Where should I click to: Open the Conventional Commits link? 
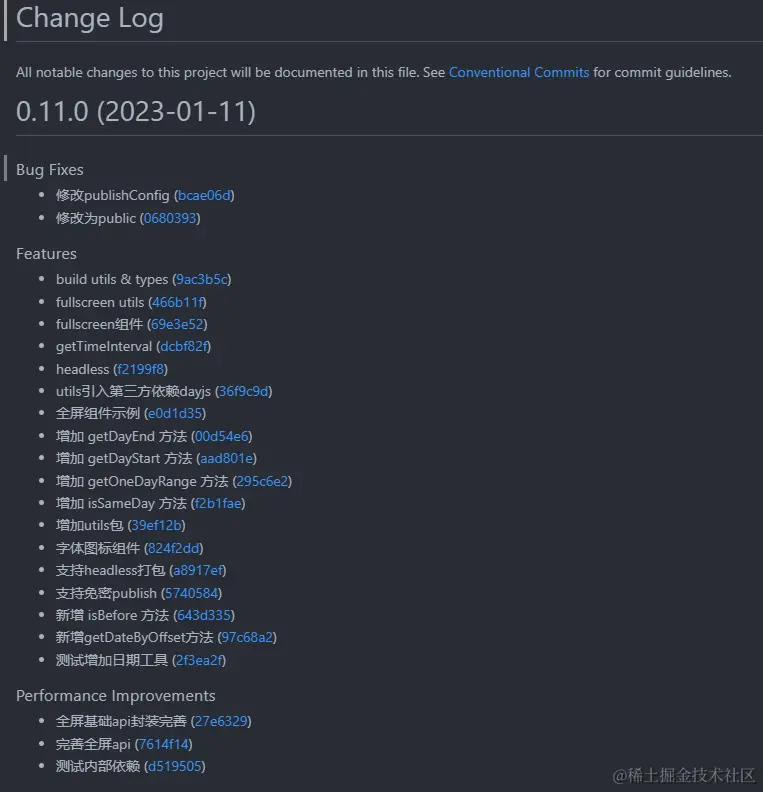[x=519, y=72]
